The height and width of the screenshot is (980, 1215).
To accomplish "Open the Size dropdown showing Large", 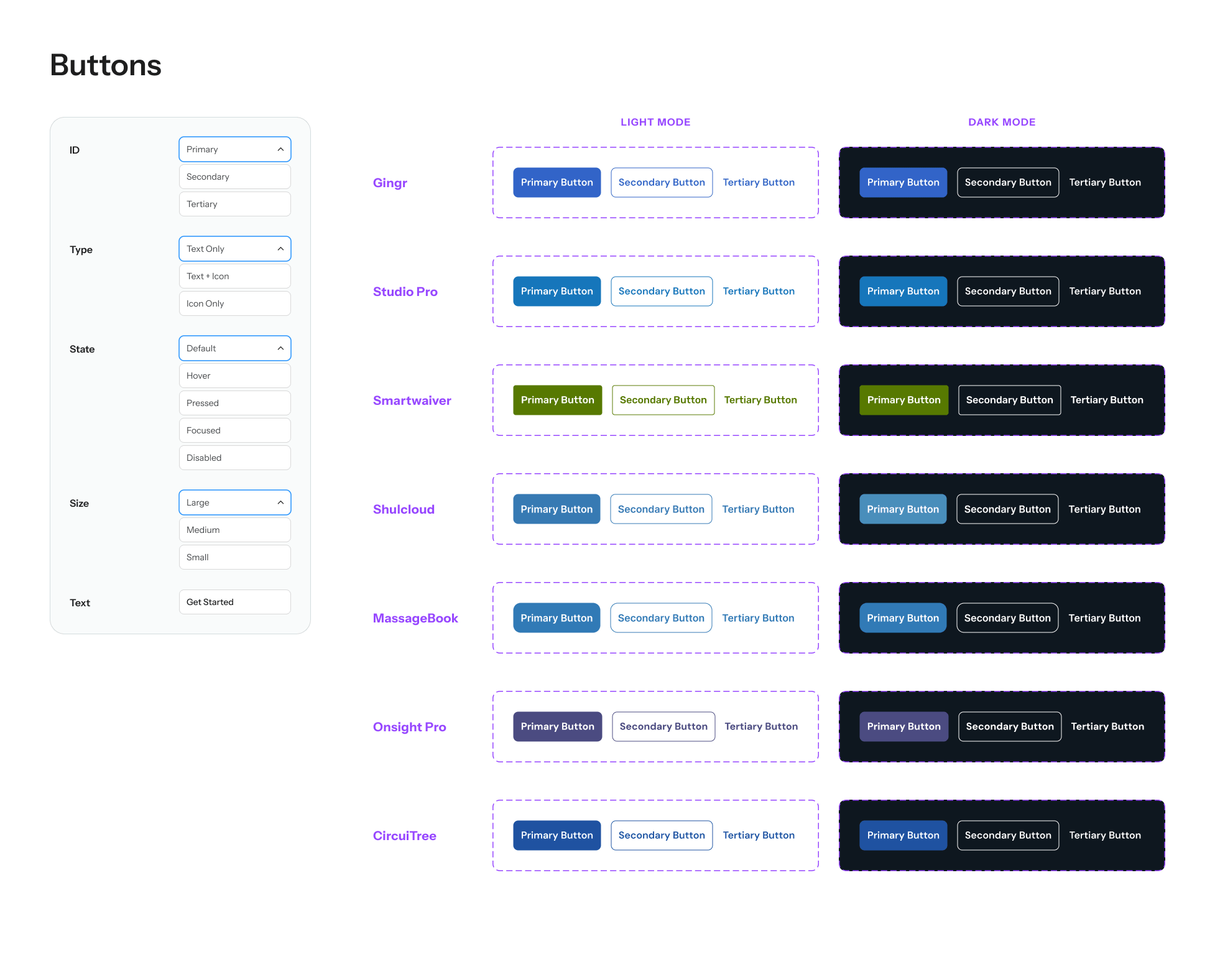I will click(x=235, y=502).
